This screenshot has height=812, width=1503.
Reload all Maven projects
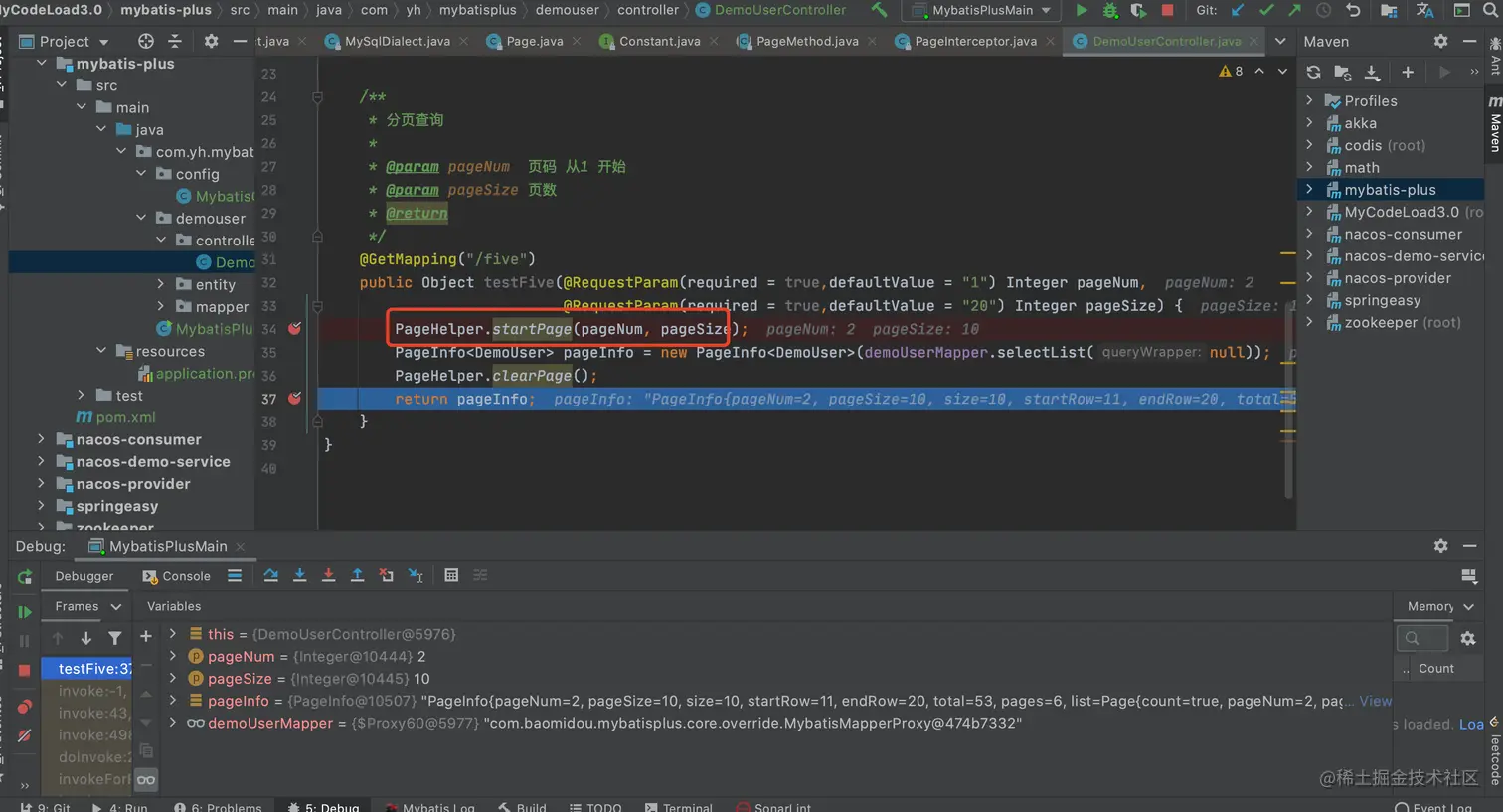click(1313, 72)
